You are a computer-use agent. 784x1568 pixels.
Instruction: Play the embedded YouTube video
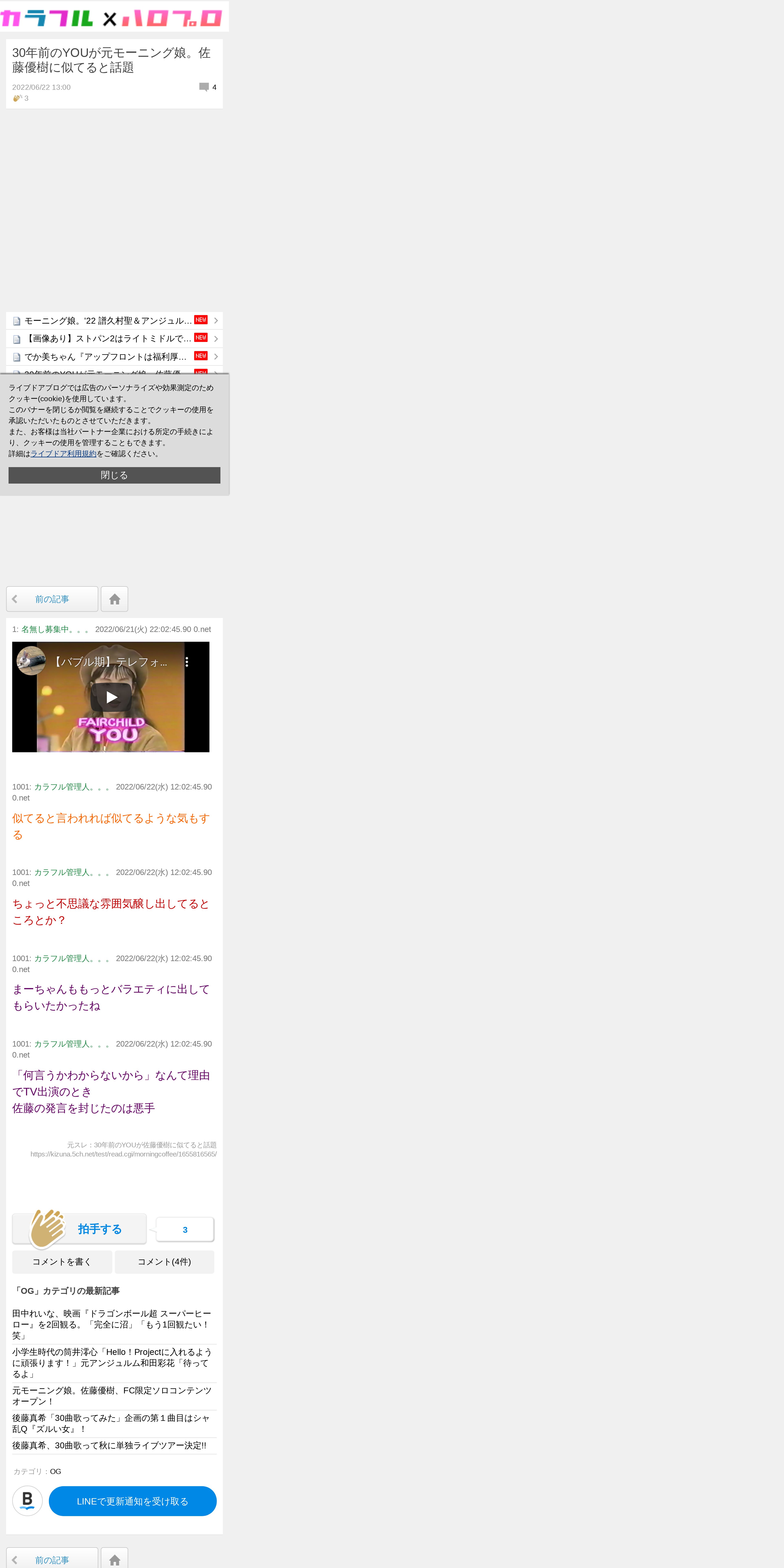coord(111,697)
